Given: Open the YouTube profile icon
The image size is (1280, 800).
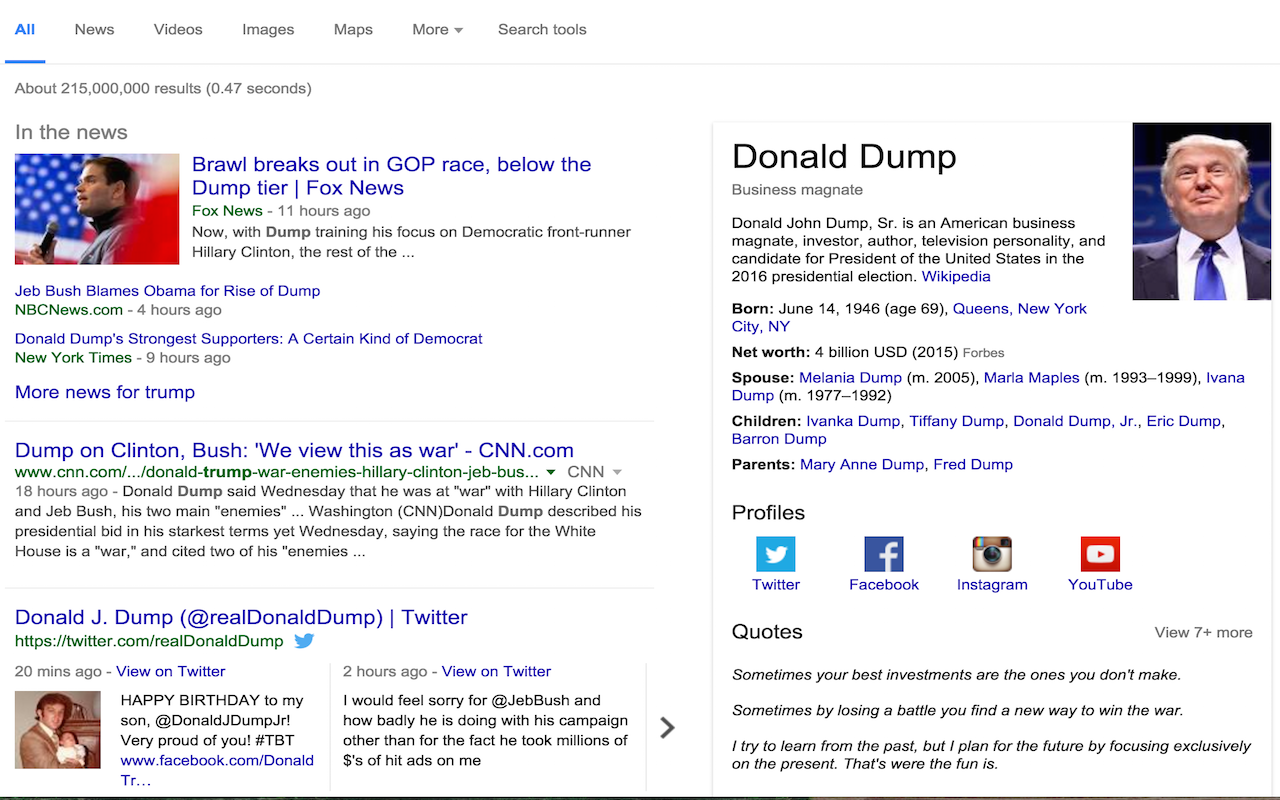Looking at the screenshot, I should [x=1100, y=554].
